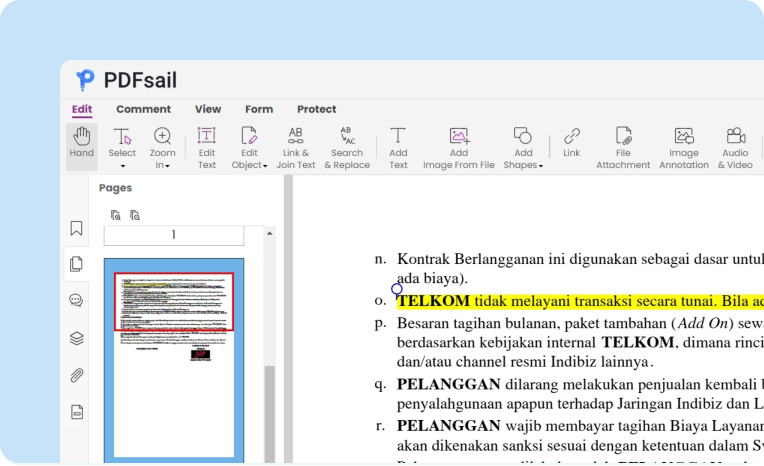Choose the Edit Text tool
This screenshot has width=764, height=466.
(x=207, y=148)
